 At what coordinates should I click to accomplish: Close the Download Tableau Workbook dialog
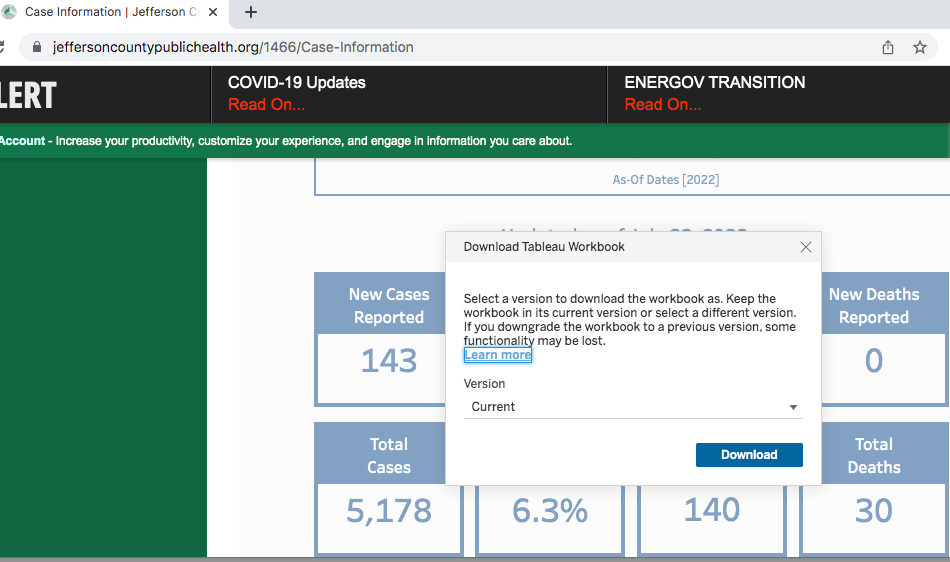click(806, 247)
